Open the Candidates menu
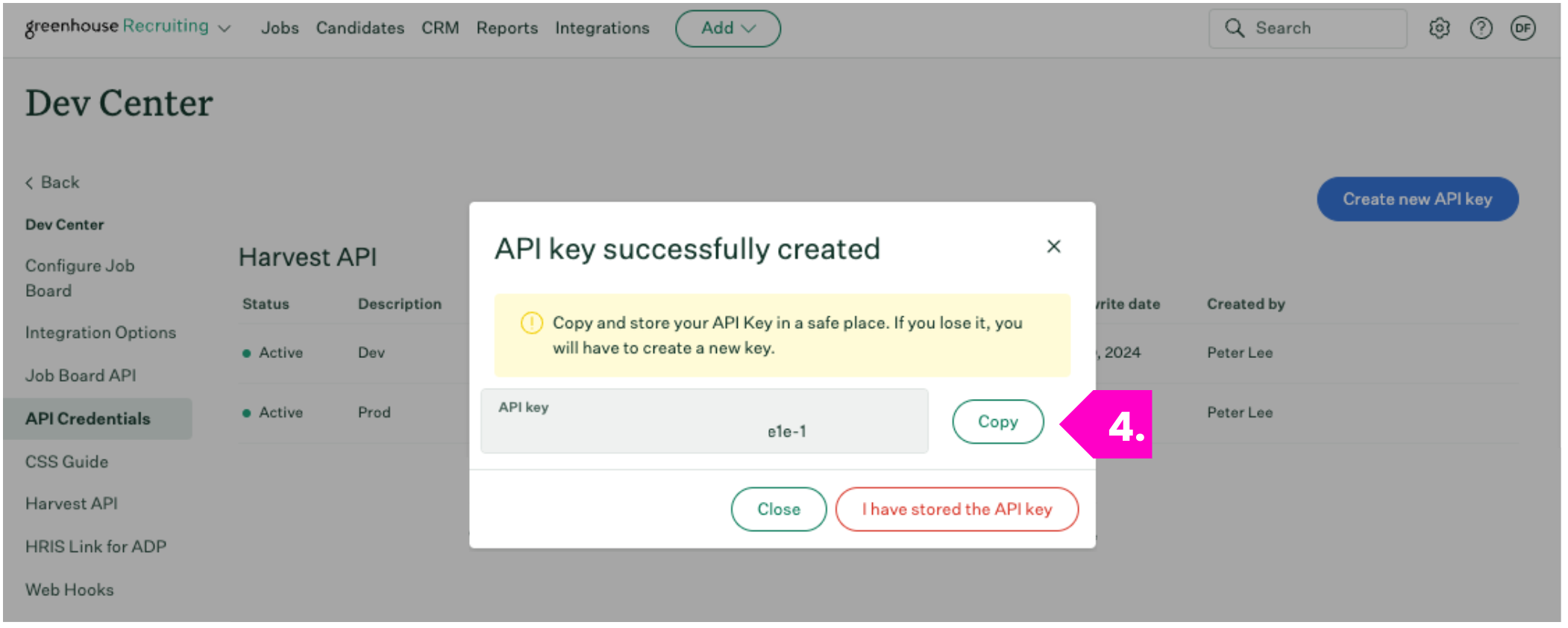The image size is (1568, 628). tap(360, 28)
